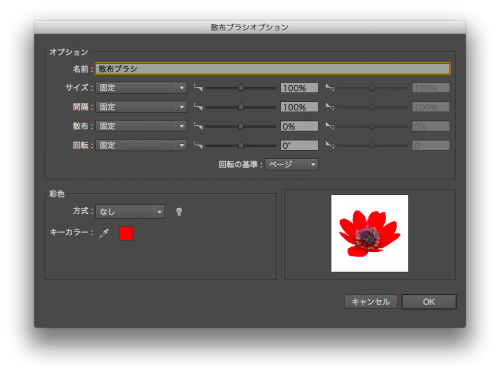
Task: Click the disabled 間隔 maximum 100% field
Action: [x=431, y=107]
